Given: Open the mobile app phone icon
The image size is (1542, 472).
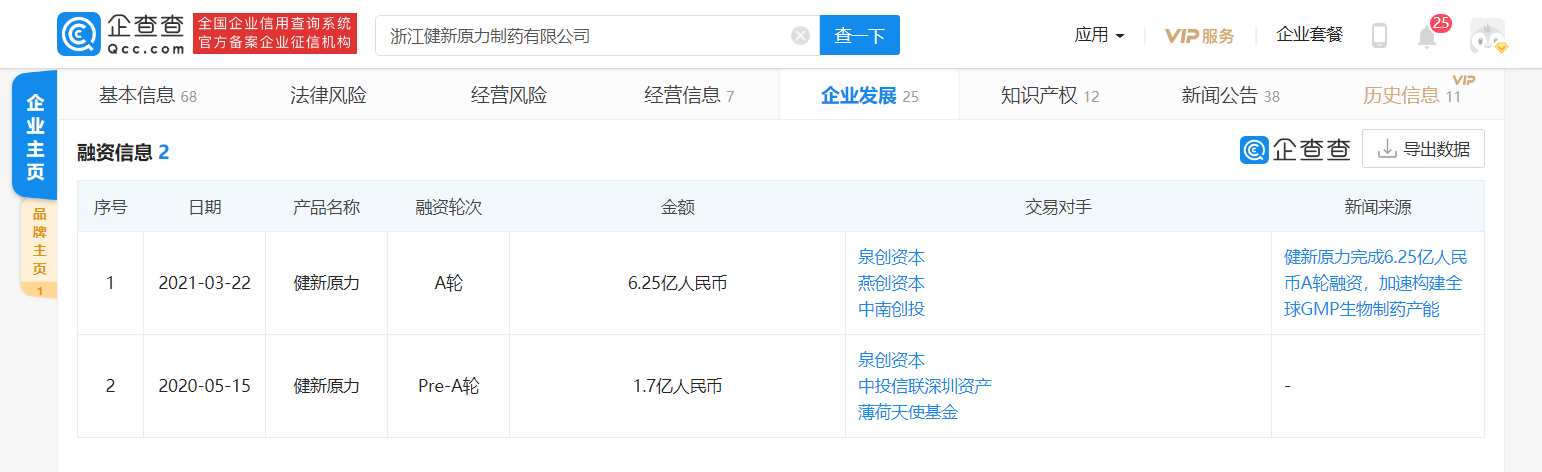Looking at the screenshot, I should (1379, 36).
